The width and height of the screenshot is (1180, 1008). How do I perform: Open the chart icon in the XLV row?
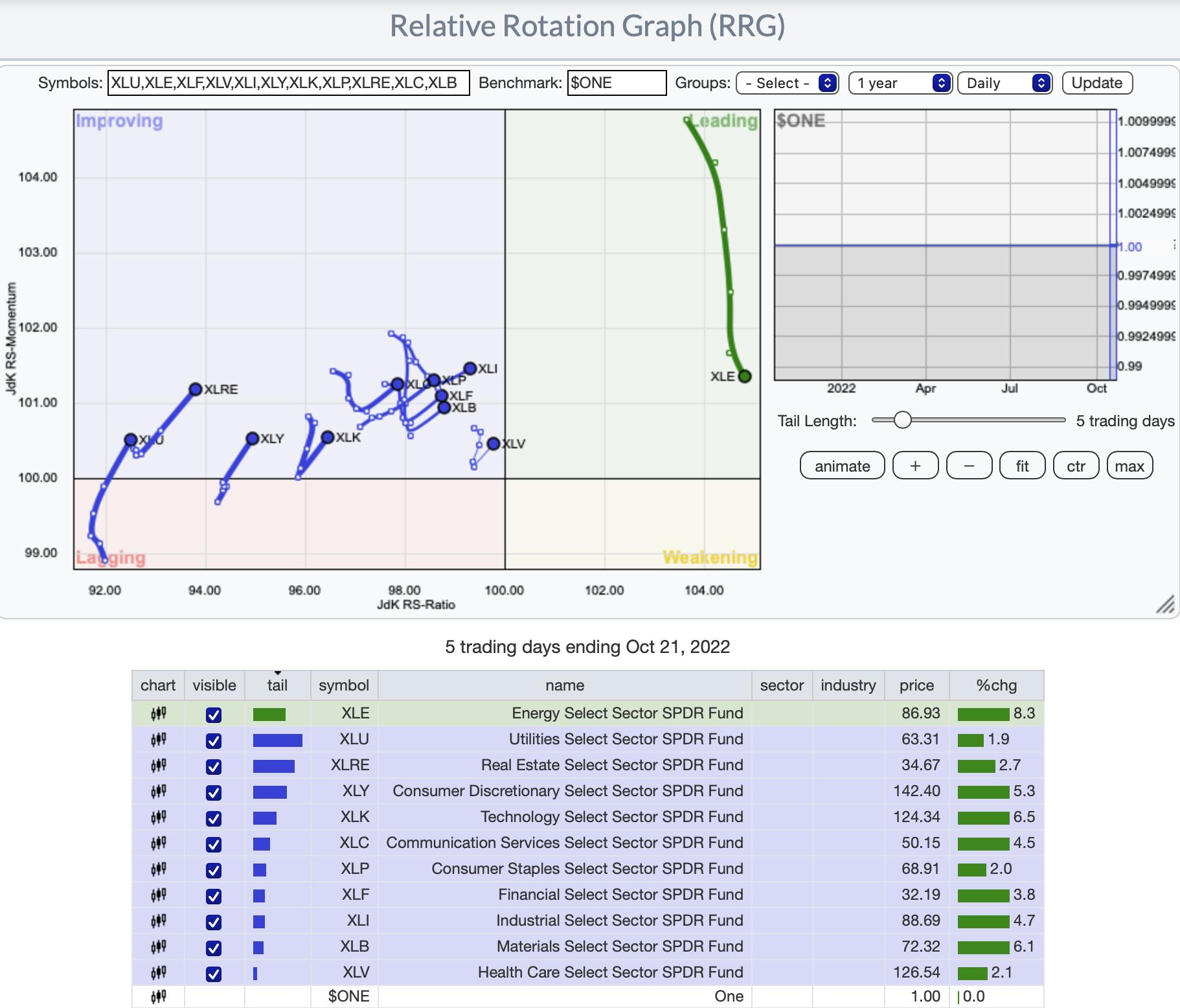coord(158,973)
